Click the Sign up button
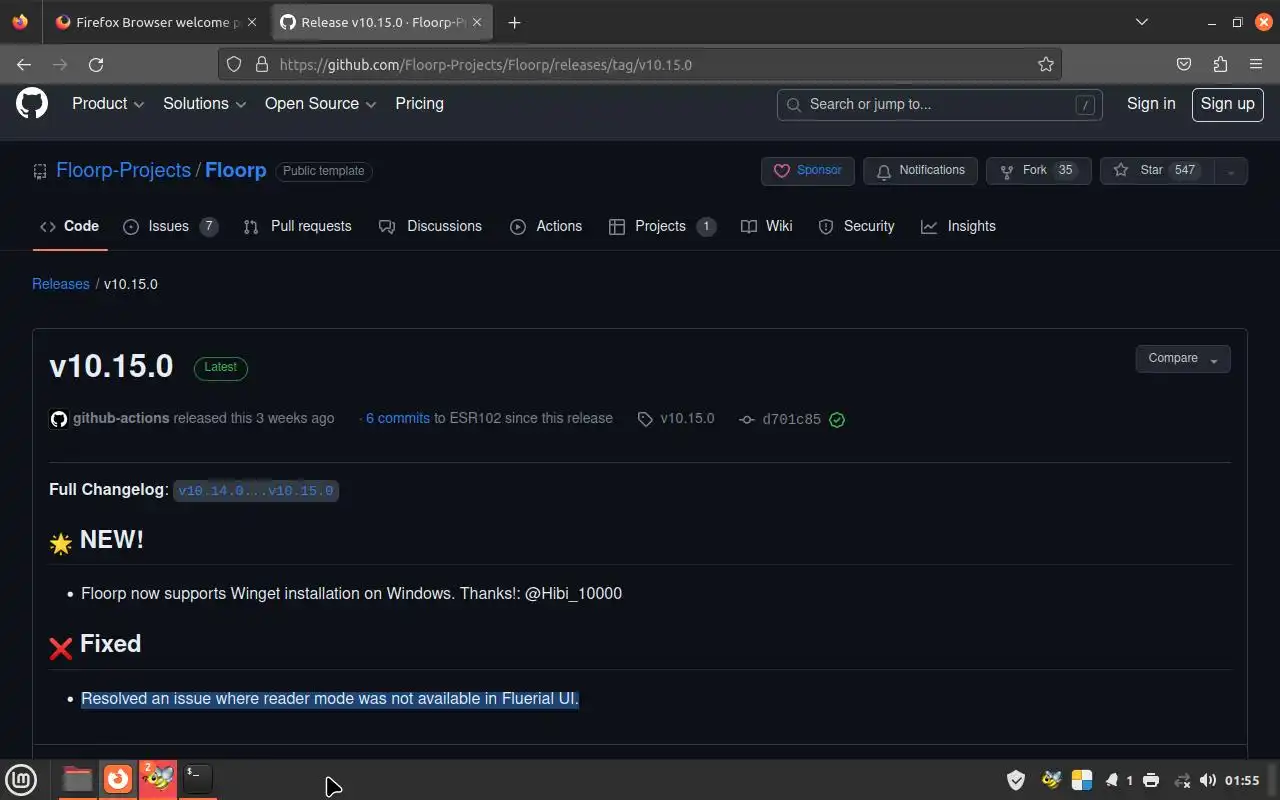 coord(1227,104)
